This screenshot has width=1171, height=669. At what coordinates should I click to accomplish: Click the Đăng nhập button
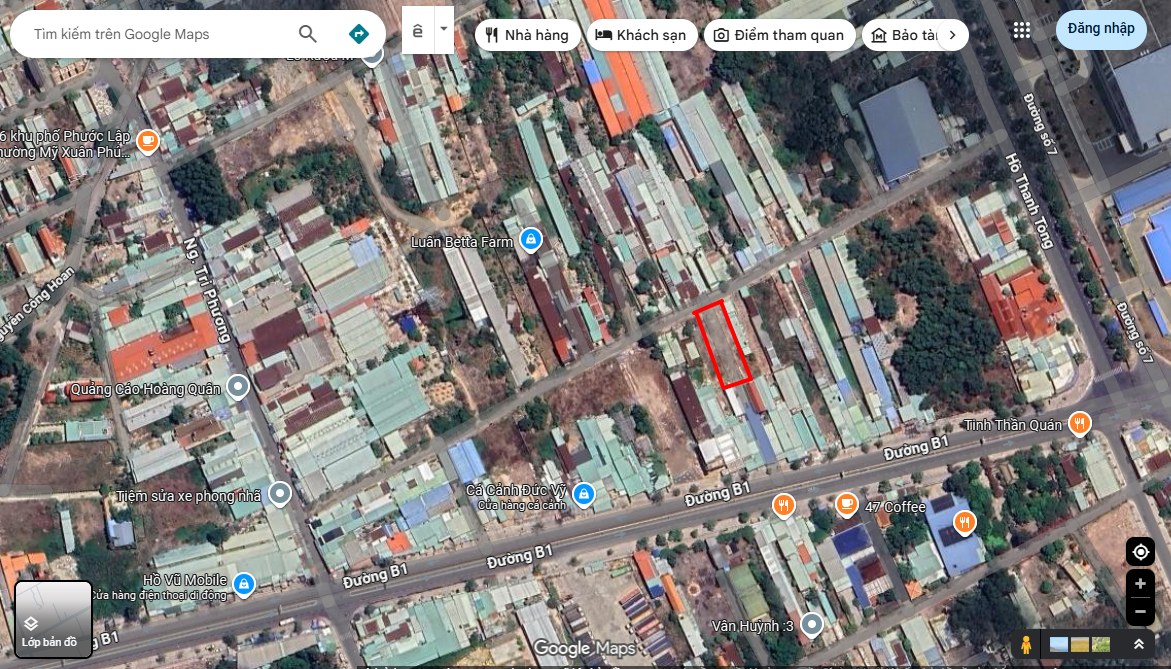pos(1100,29)
